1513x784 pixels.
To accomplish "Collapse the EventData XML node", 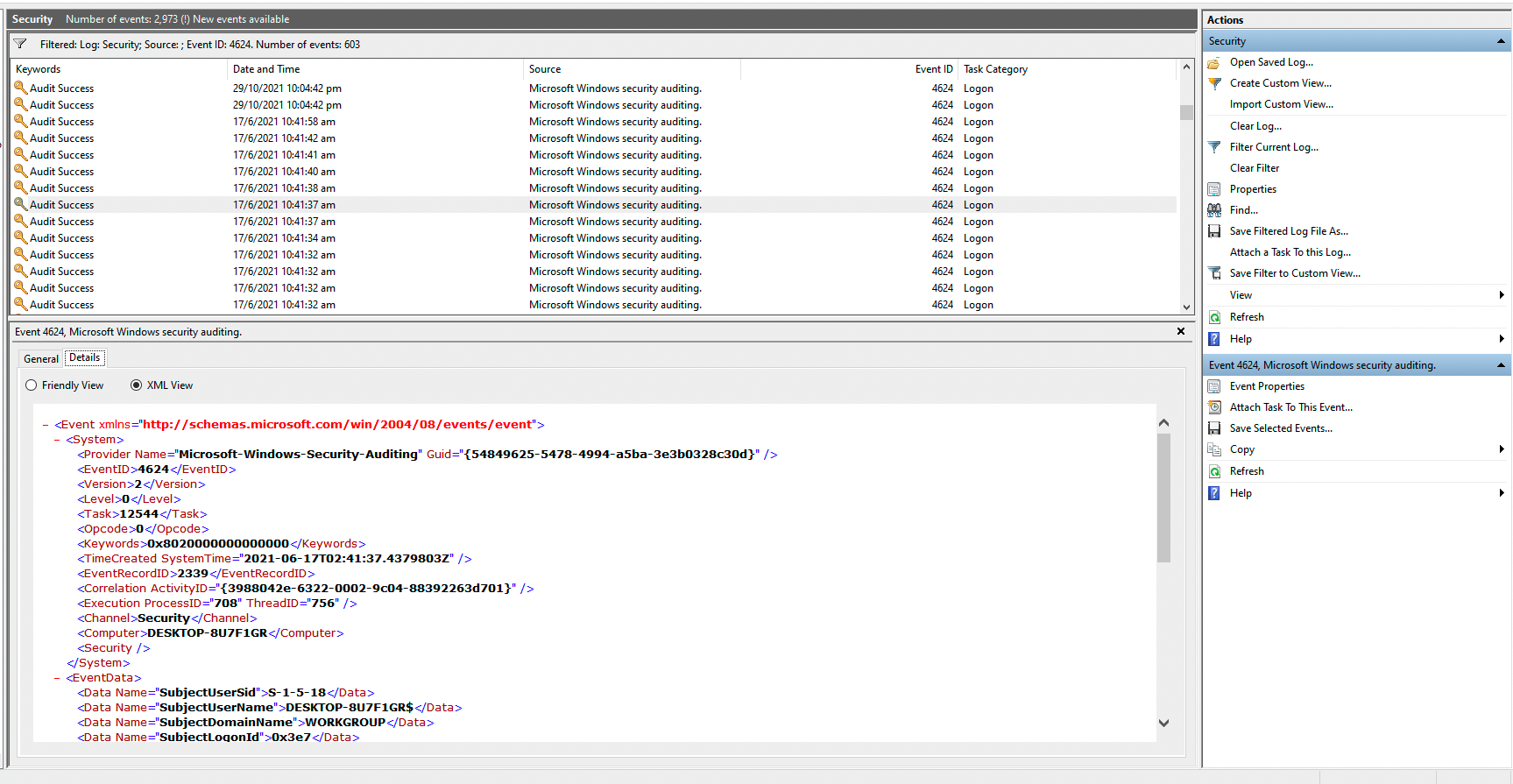I will click(57, 678).
